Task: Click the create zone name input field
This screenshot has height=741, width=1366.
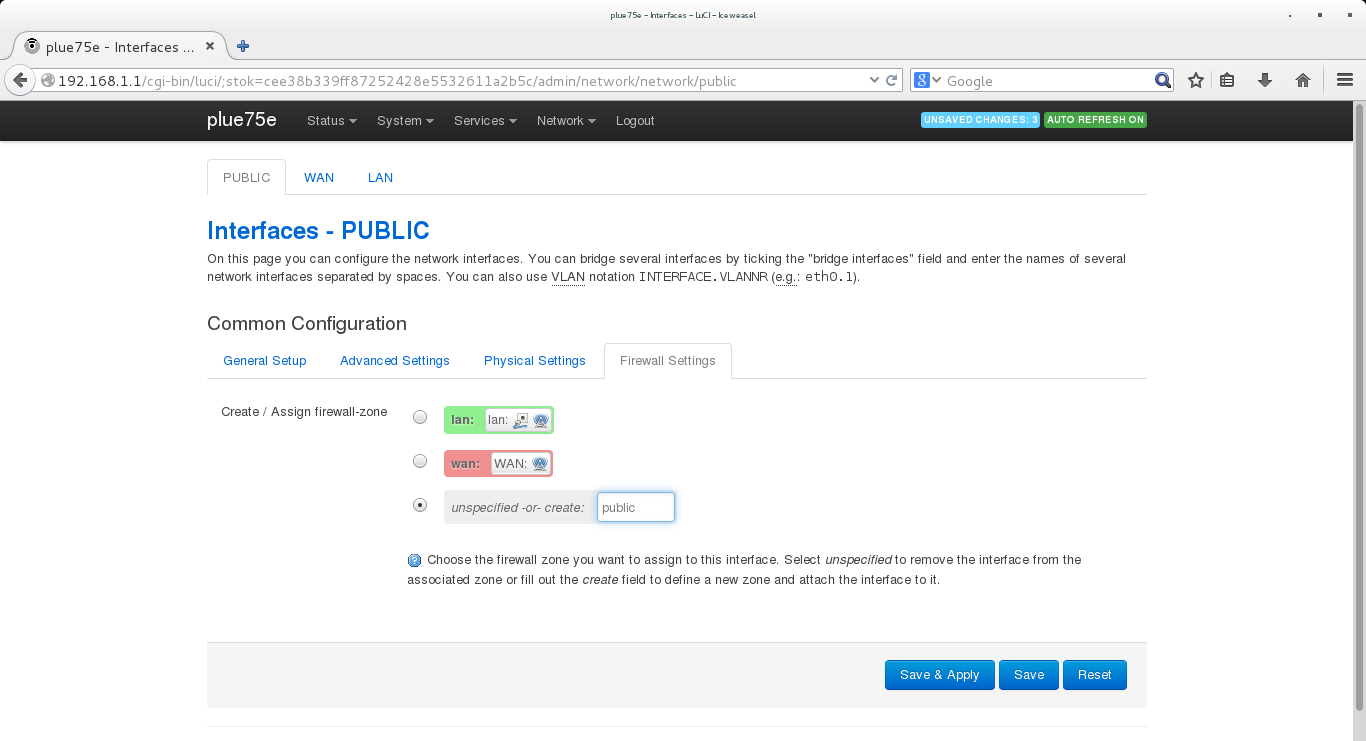Action: click(635, 508)
